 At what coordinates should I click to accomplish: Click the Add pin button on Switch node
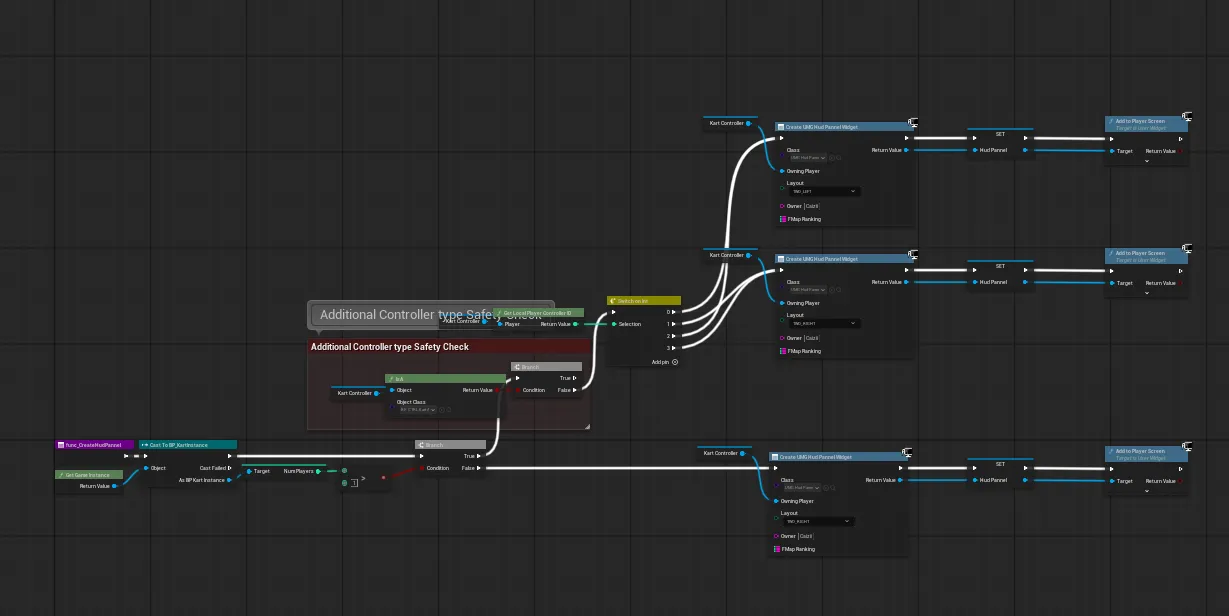pyautogui.click(x=675, y=362)
